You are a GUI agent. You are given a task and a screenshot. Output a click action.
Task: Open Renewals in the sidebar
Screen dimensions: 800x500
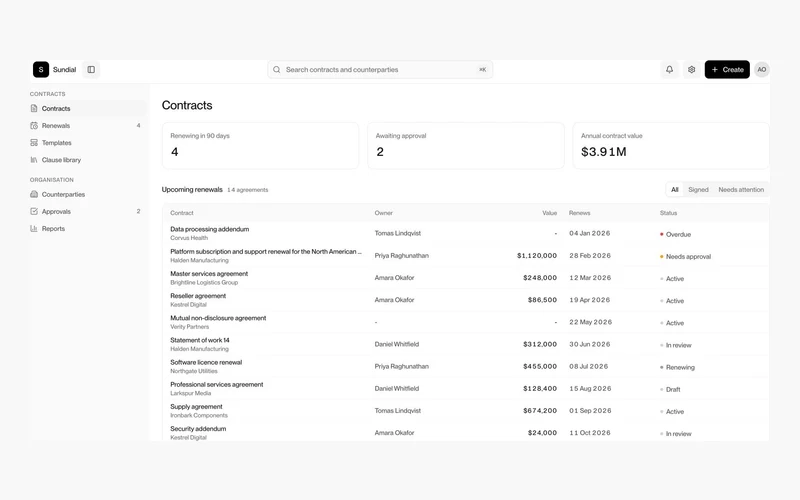[x=87, y=126]
